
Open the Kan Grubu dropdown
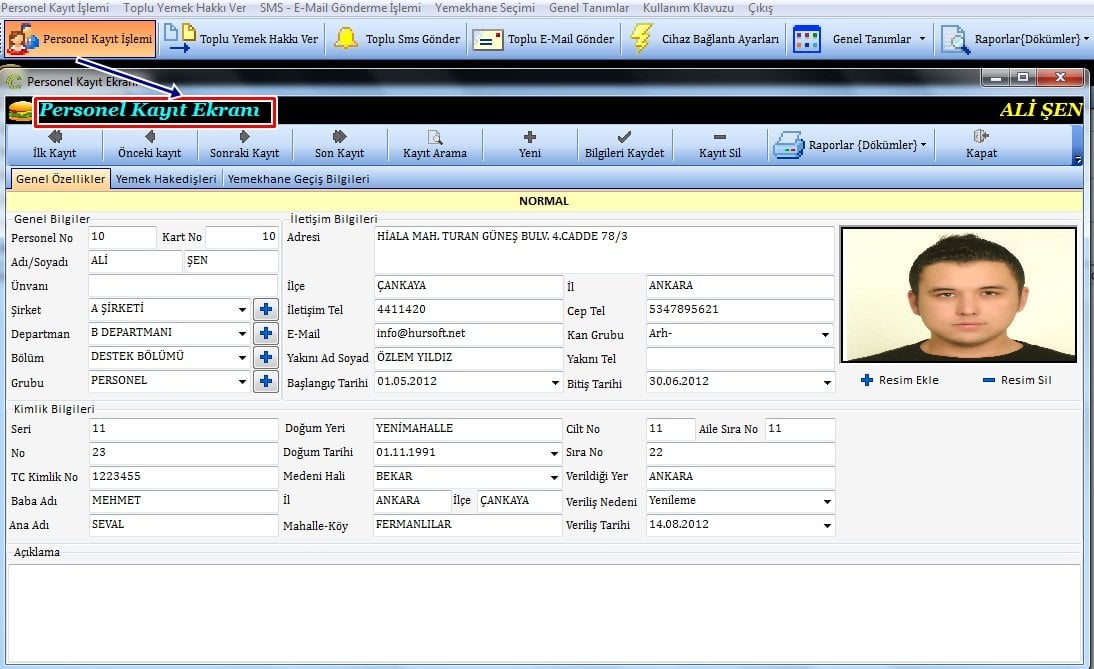tap(826, 335)
